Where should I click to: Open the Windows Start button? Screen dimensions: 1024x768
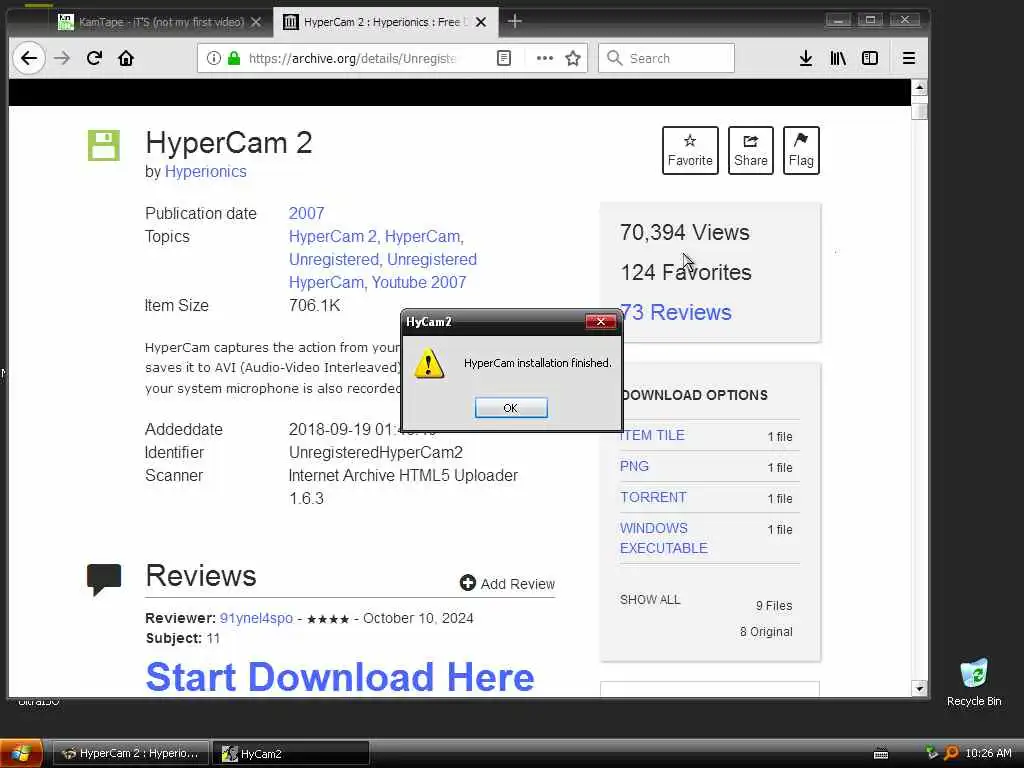(21, 753)
